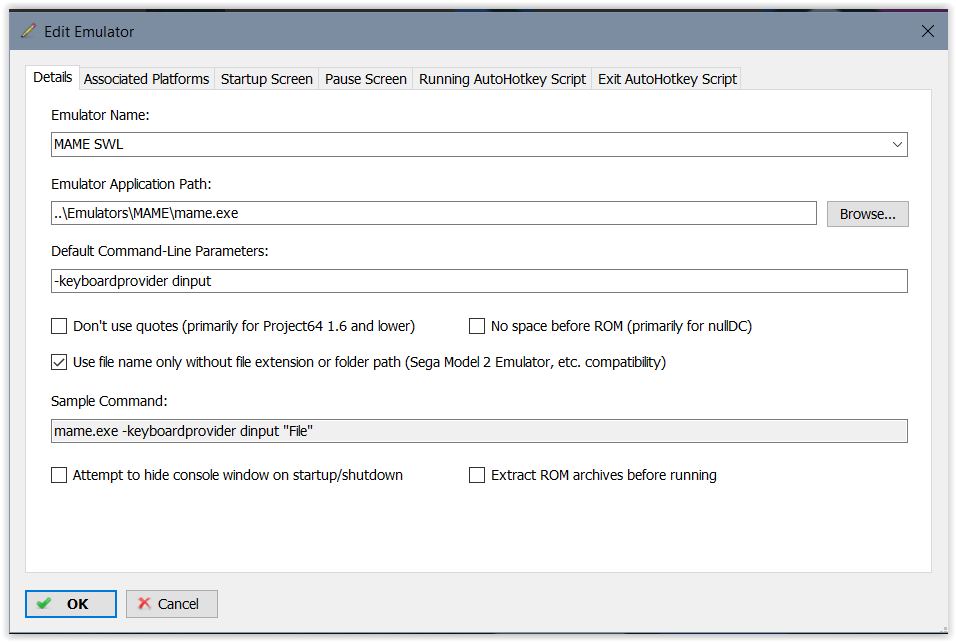Click the Sample Command: label
The image size is (956, 642).
point(109,401)
